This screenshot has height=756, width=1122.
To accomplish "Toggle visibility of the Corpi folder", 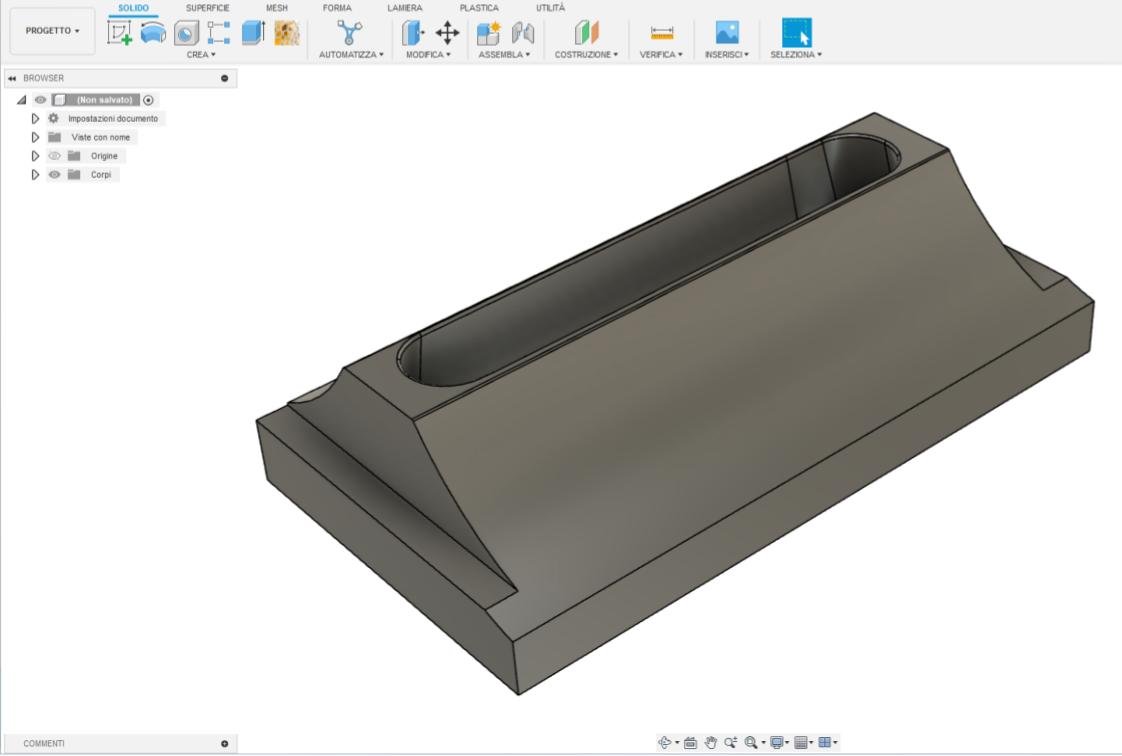I will click(x=54, y=175).
